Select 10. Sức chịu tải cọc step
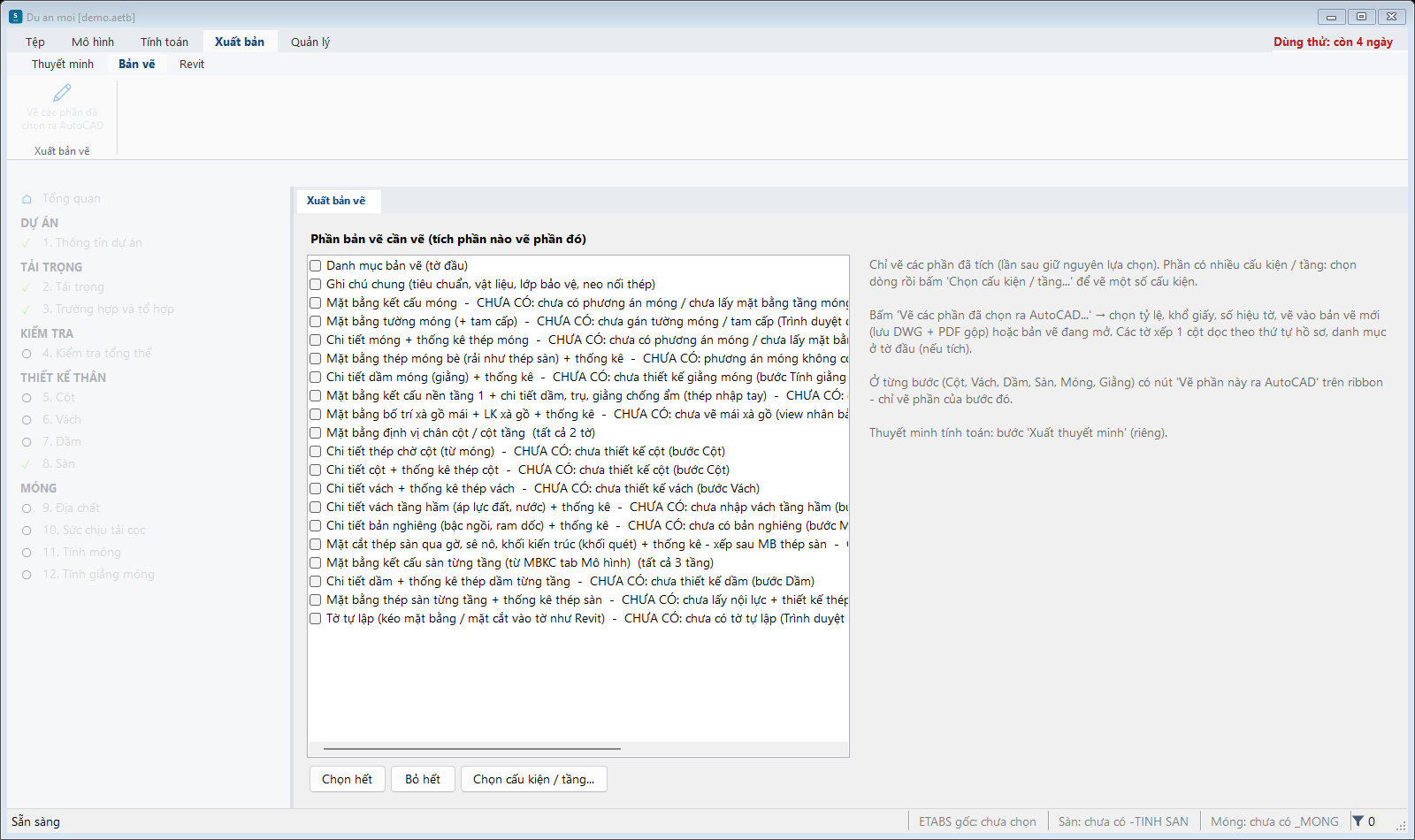The width and height of the screenshot is (1415, 840). coord(94,530)
